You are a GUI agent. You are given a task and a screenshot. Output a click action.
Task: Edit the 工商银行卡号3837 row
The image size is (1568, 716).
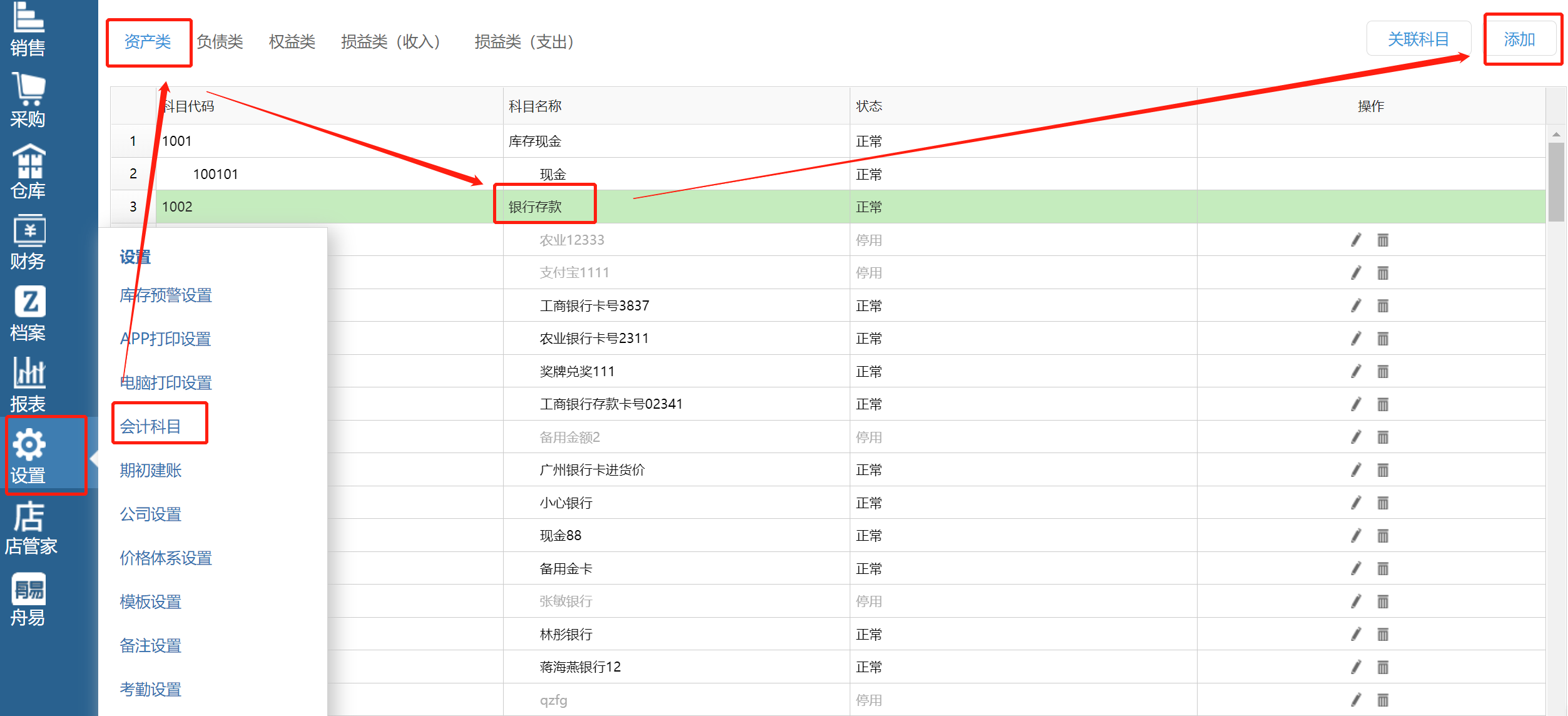click(1356, 305)
